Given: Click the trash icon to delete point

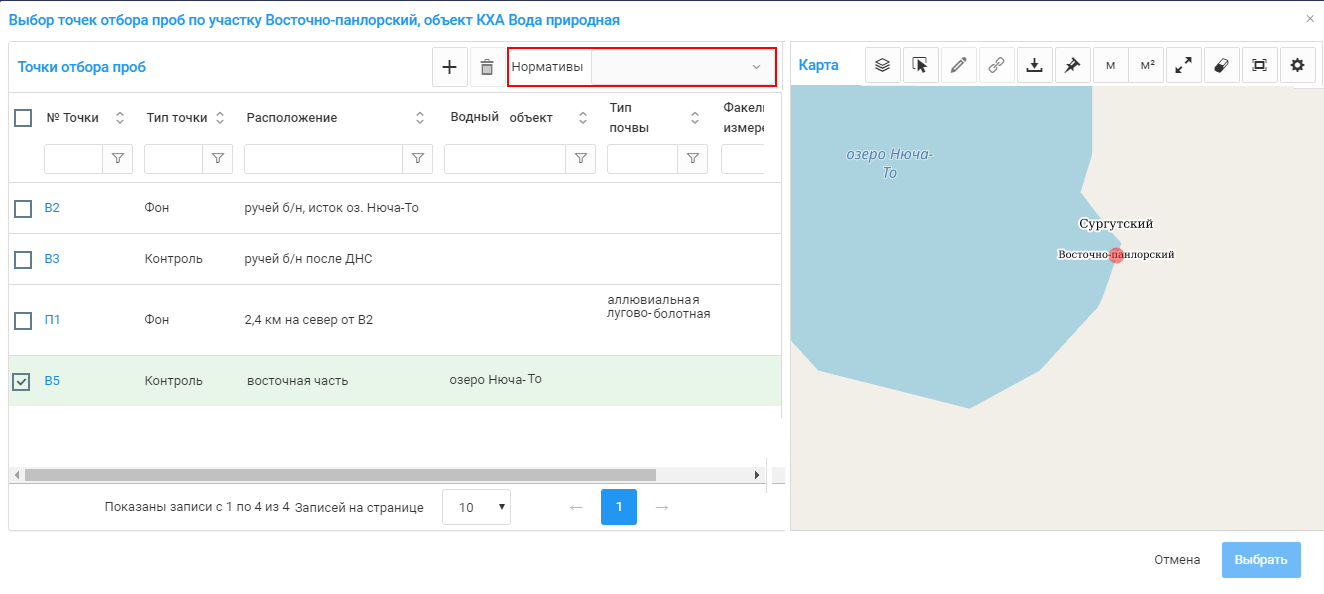Looking at the screenshot, I should point(487,67).
